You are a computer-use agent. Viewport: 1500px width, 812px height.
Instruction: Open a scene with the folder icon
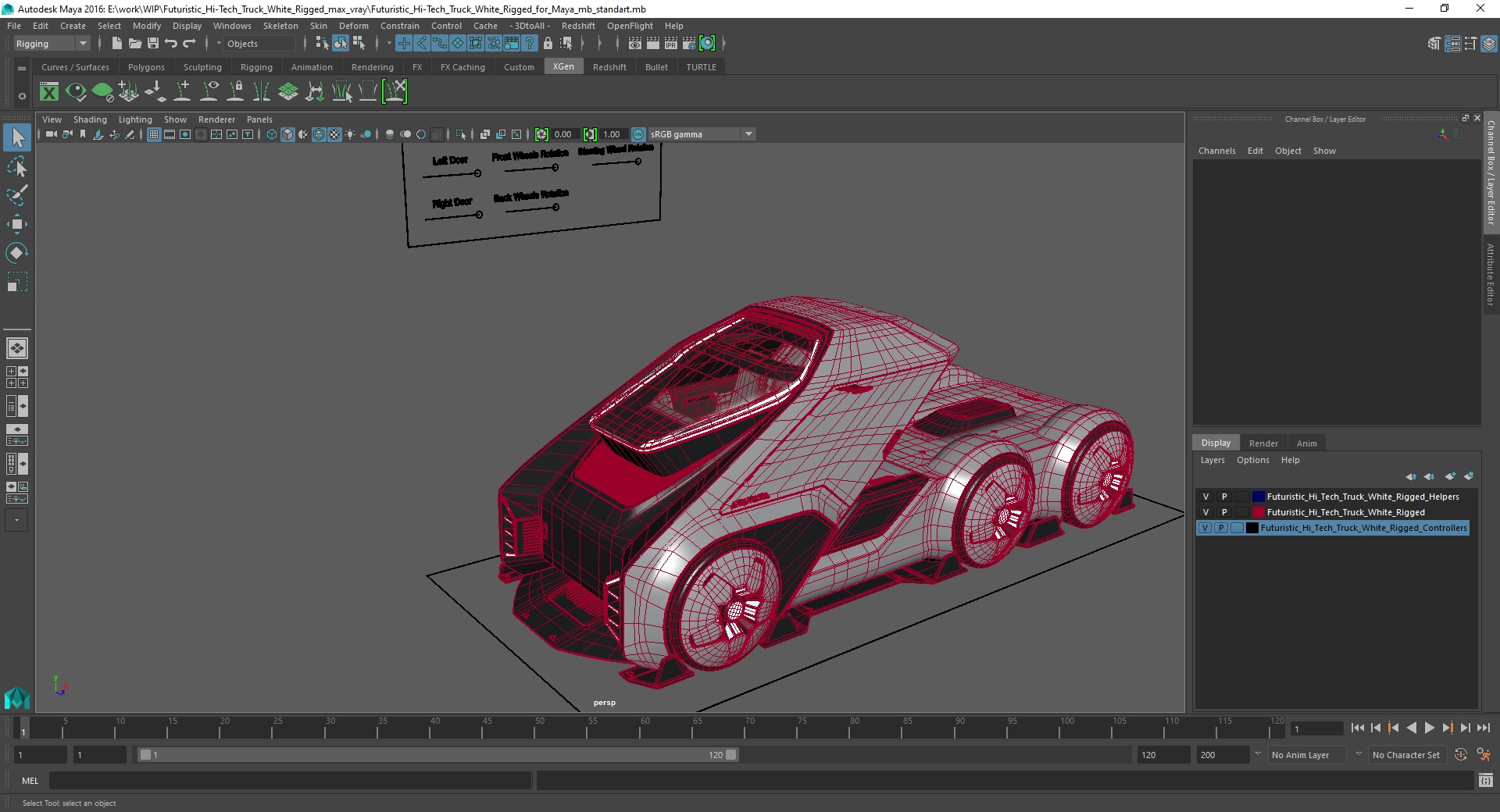coord(135,44)
